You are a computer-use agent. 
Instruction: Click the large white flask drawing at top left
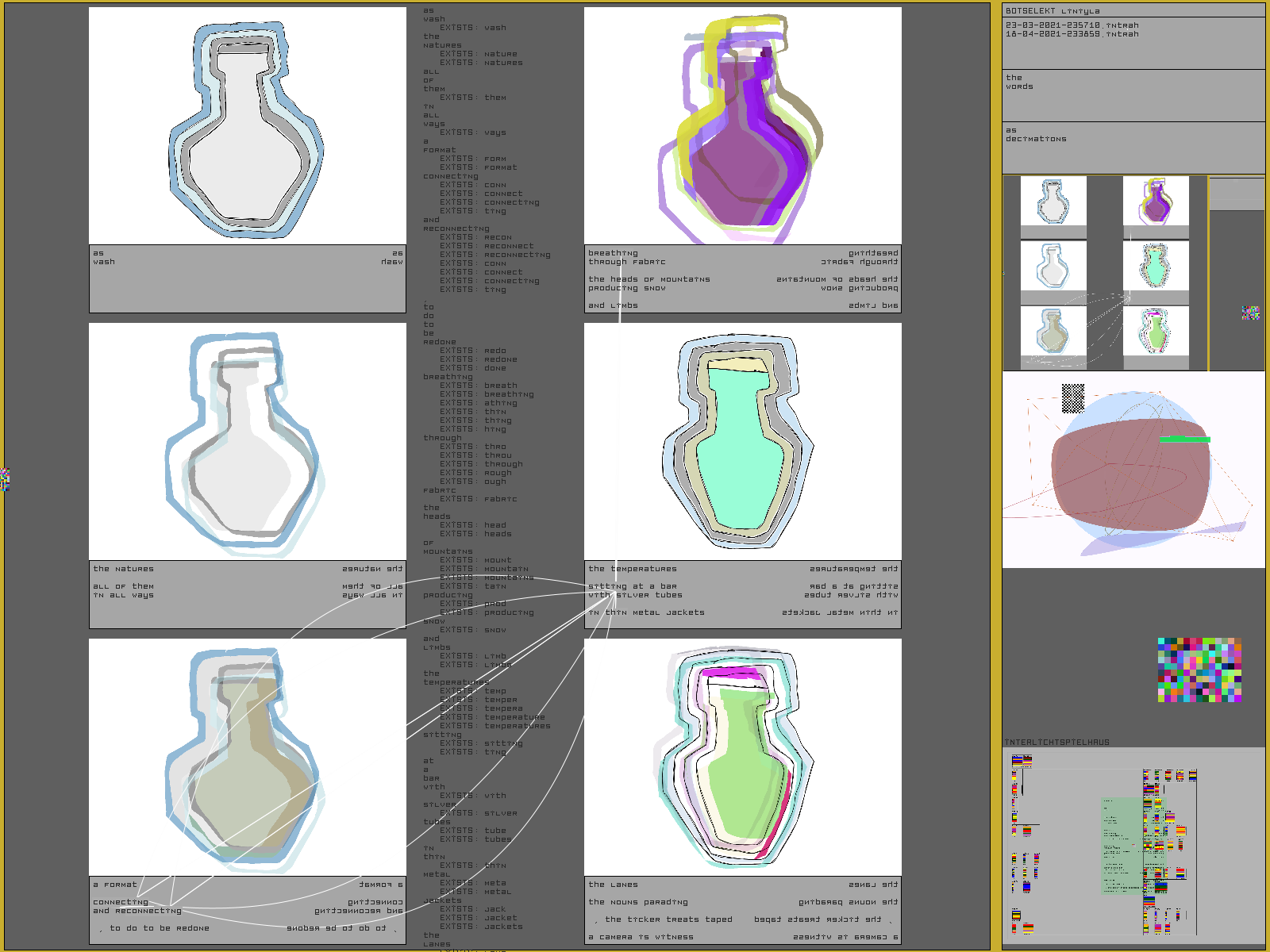(247, 127)
